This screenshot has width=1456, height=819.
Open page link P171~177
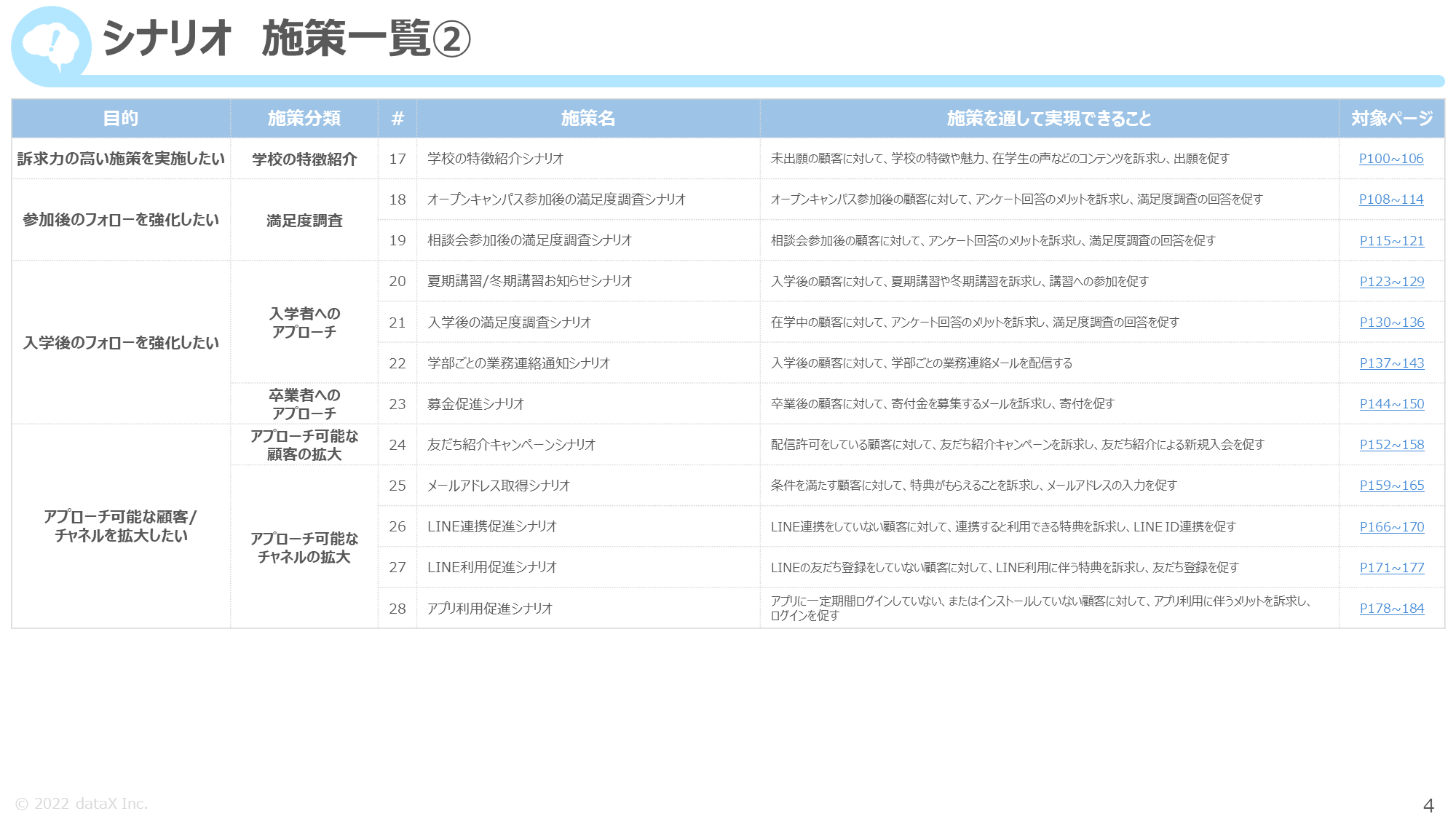click(1391, 568)
